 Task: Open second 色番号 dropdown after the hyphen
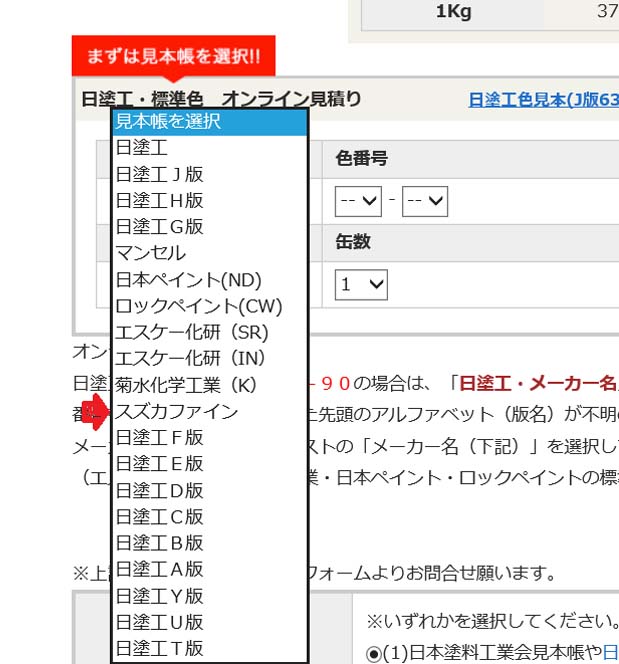425,201
